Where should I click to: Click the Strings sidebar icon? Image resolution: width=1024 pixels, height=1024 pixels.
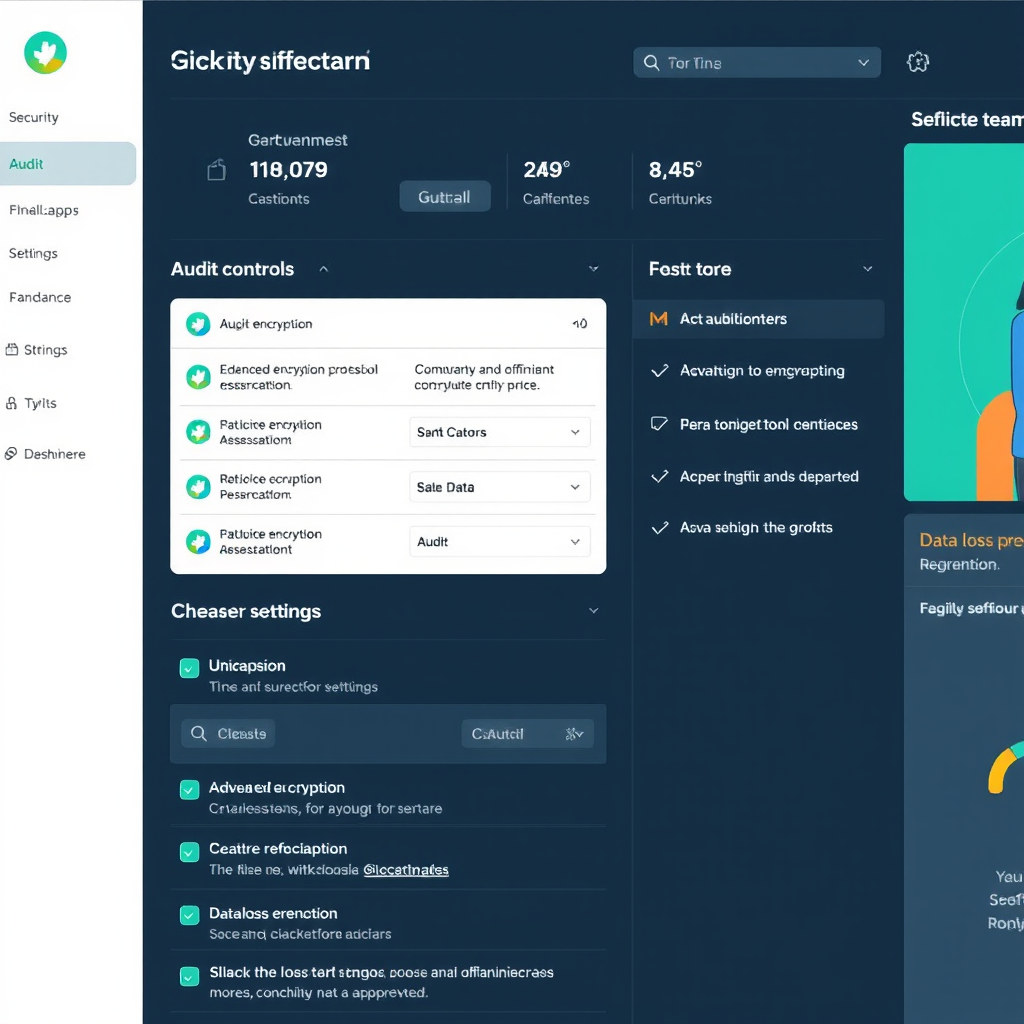coord(12,350)
